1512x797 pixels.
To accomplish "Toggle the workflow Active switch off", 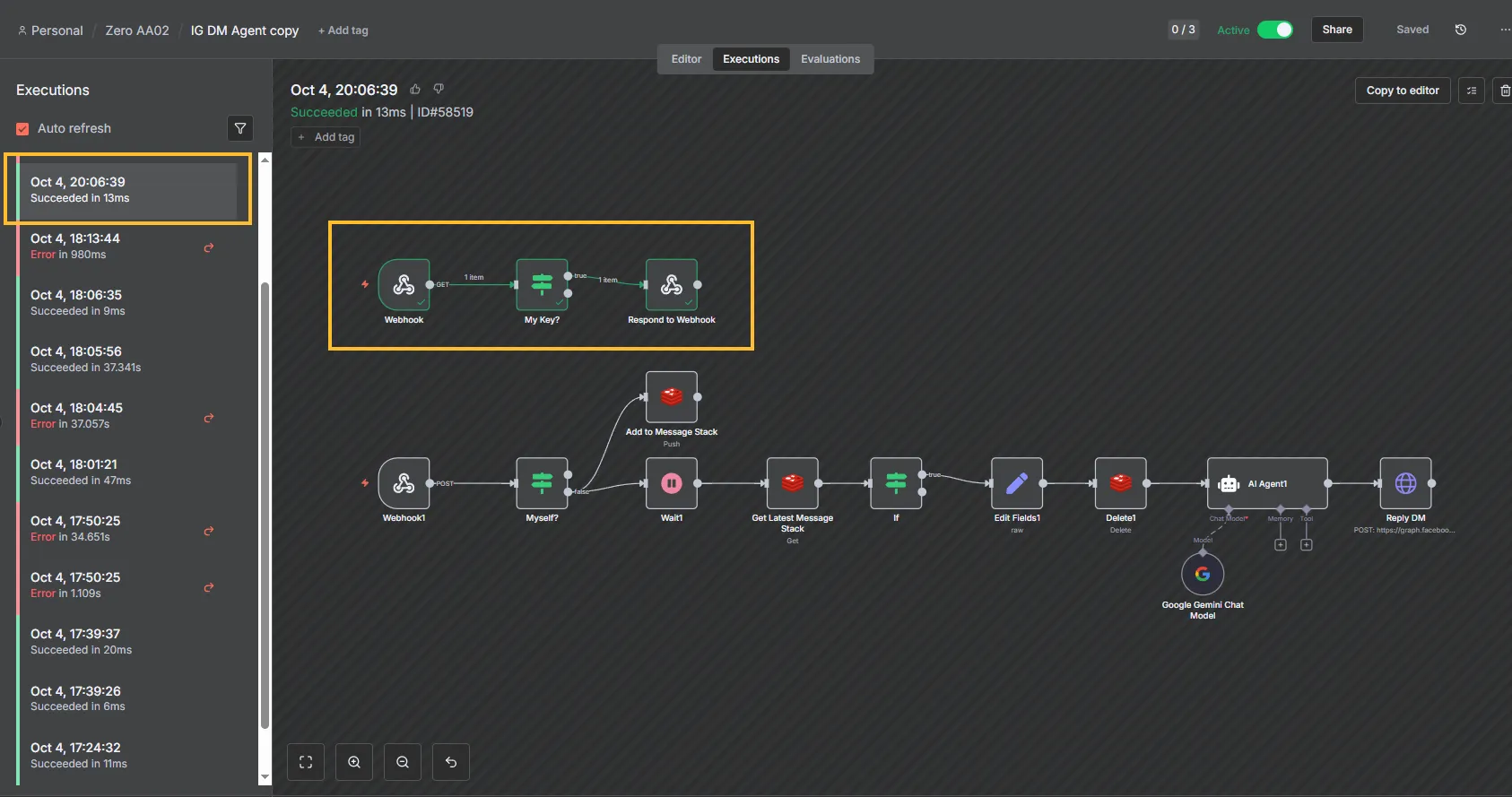I will pos(1274,30).
